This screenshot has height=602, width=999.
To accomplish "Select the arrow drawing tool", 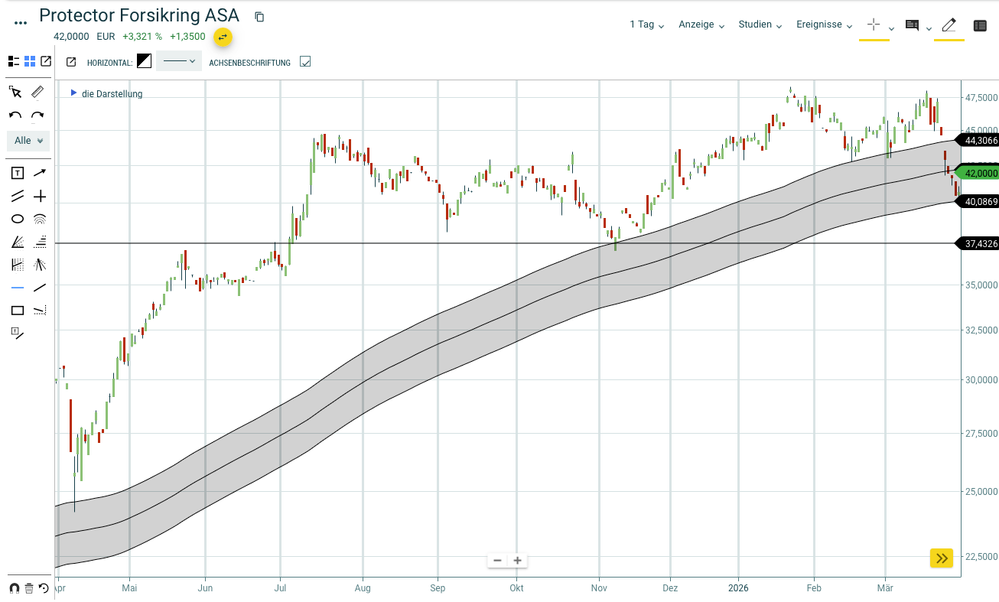I will coord(40,173).
